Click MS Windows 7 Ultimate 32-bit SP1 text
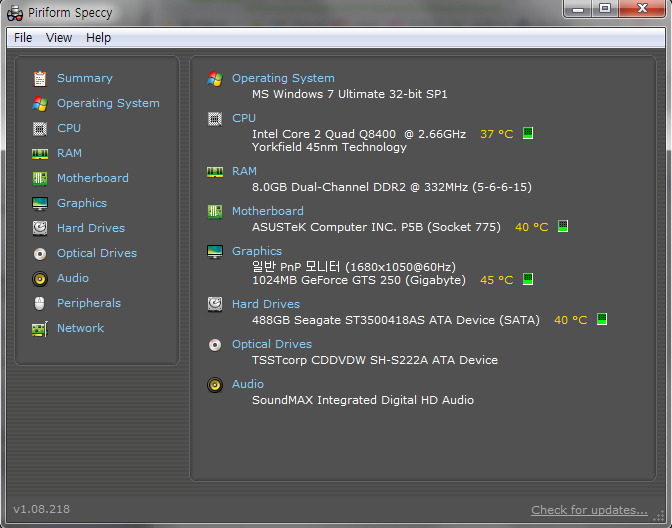Image resolution: width=672 pixels, height=528 pixels. (350, 94)
